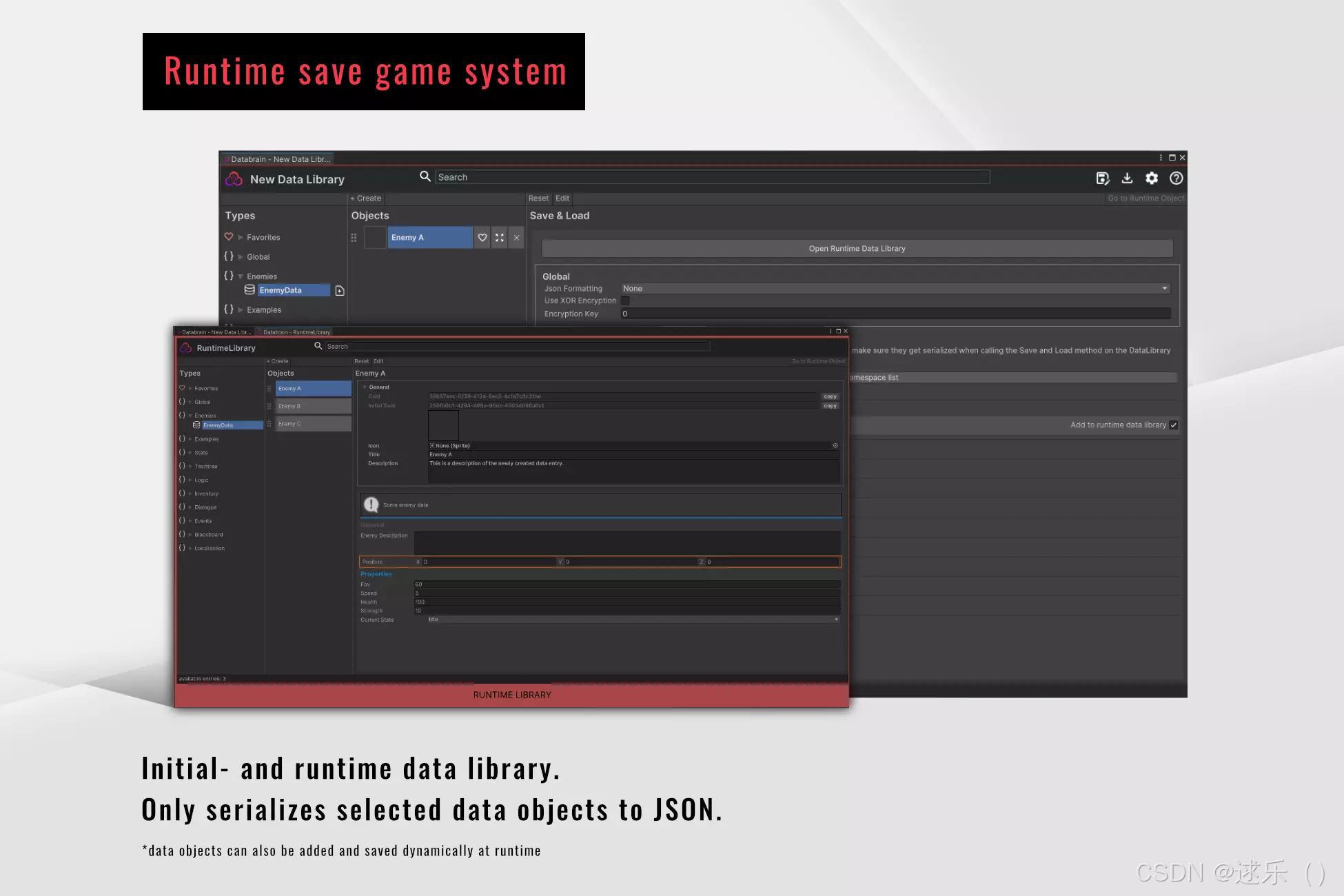1344x896 pixels.
Task: Click the Open Runtime Data Library button
Action: tap(857, 249)
